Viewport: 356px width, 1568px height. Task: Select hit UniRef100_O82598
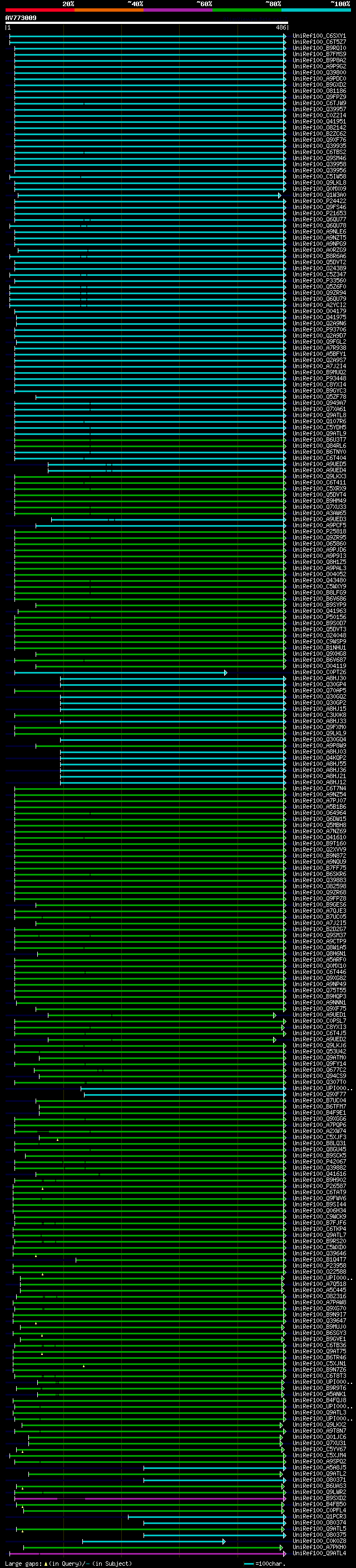(319, 886)
